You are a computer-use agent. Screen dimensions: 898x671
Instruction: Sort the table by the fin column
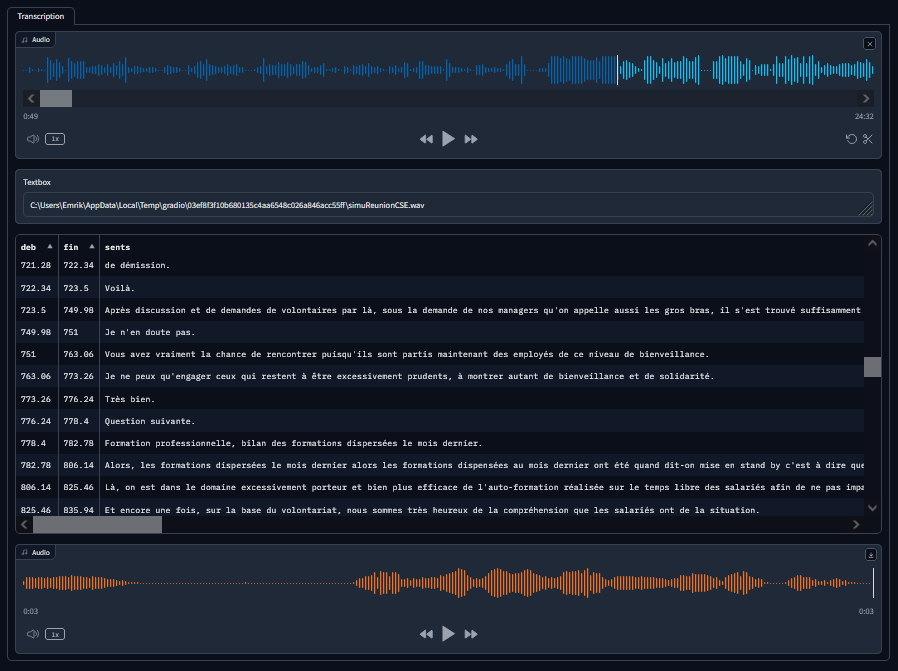(71, 246)
